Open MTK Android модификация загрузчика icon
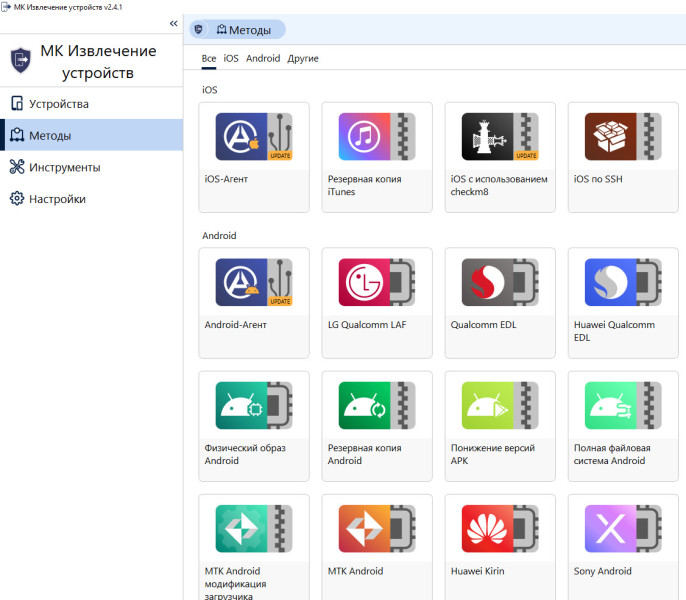Image resolution: width=686 pixels, height=600 pixels. pyautogui.click(x=254, y=529)
